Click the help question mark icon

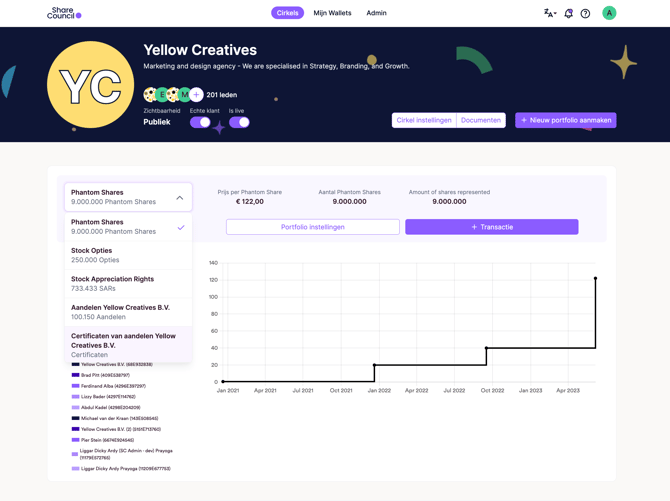(x=585, y=13)
